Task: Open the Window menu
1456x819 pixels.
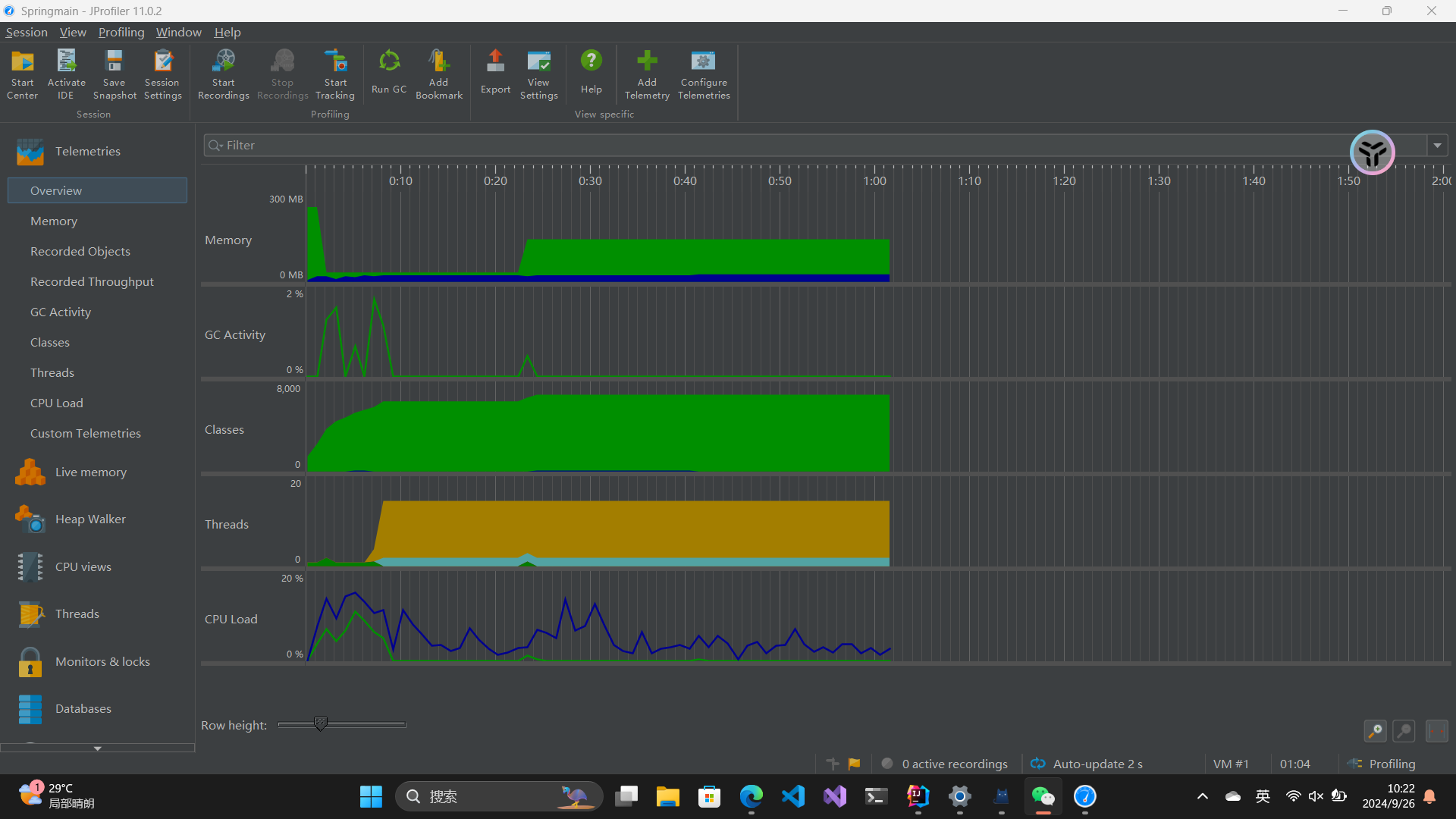Action: 178,32
